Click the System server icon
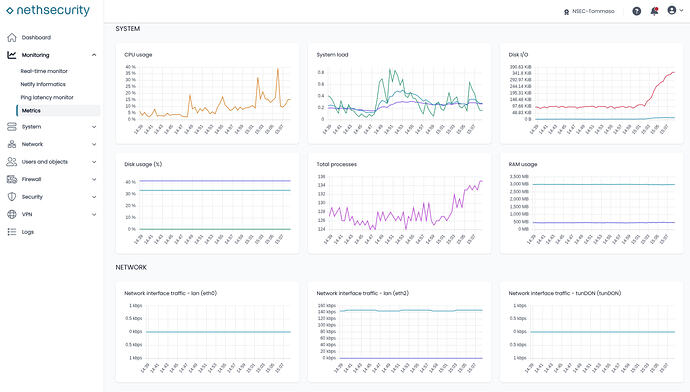The image size is (690, 392). 12,127
